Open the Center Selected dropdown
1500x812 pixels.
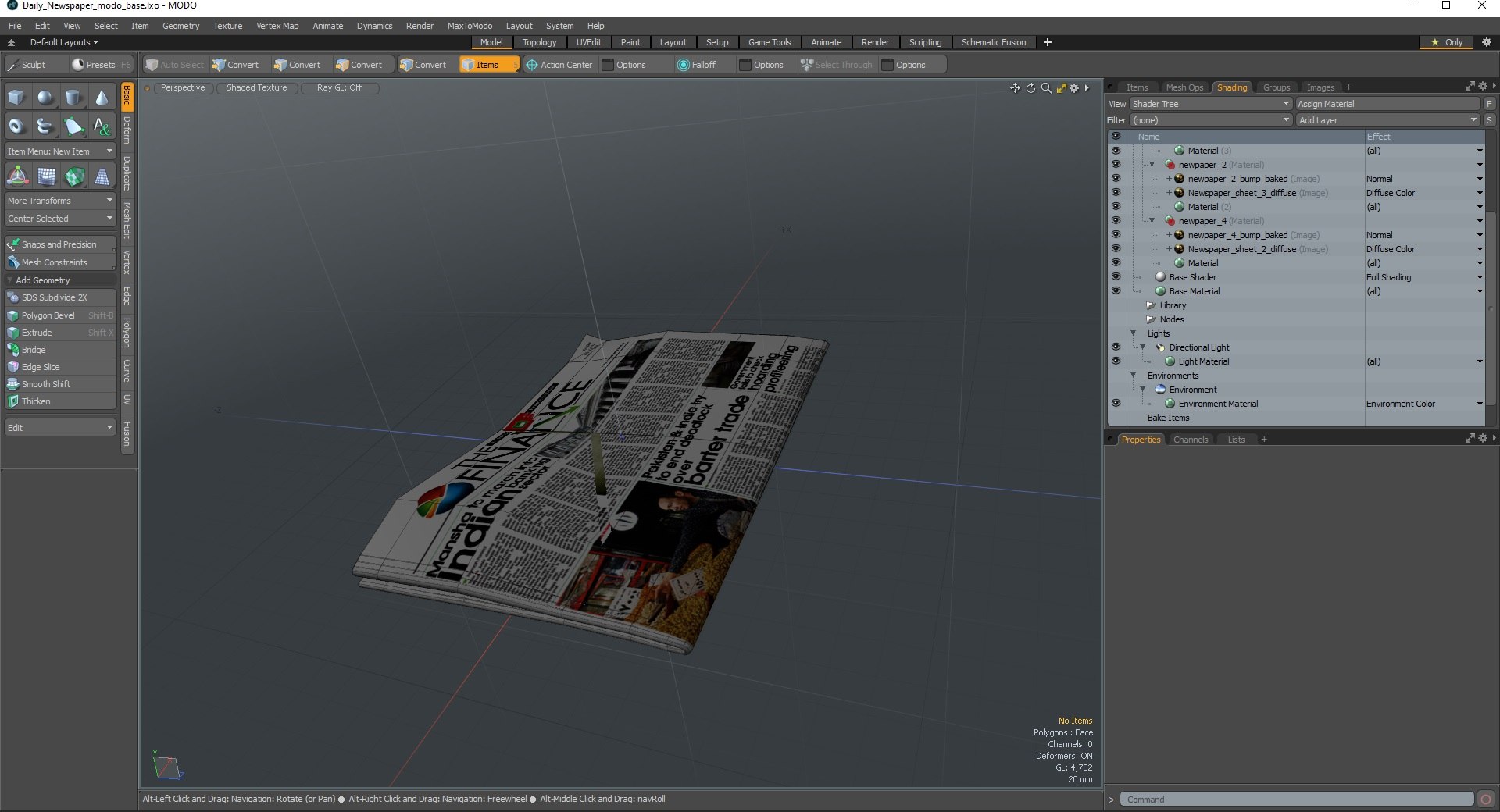pos(60,219)
